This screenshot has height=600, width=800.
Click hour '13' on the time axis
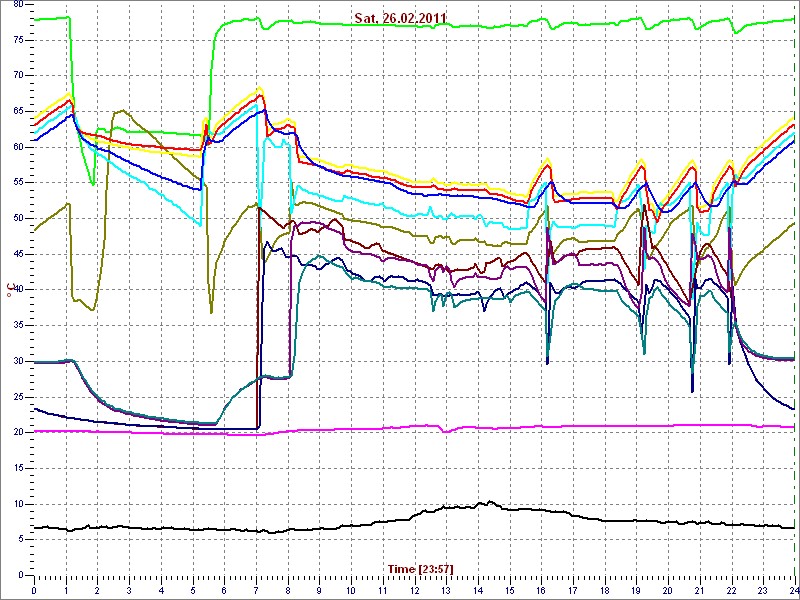[x=445, y=589]
